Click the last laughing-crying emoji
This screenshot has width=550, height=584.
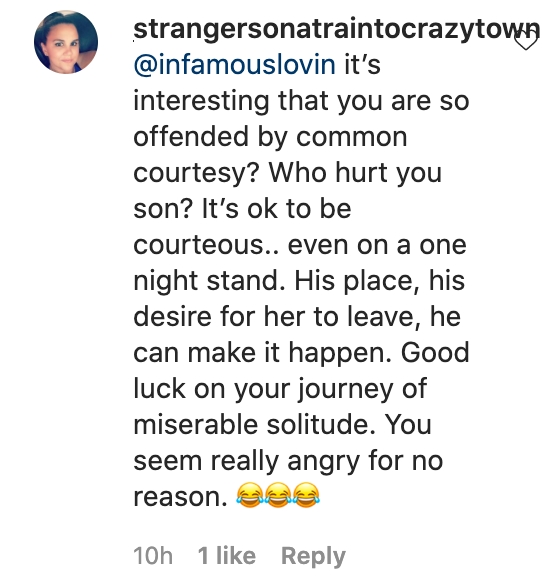[x=306, y=495]
